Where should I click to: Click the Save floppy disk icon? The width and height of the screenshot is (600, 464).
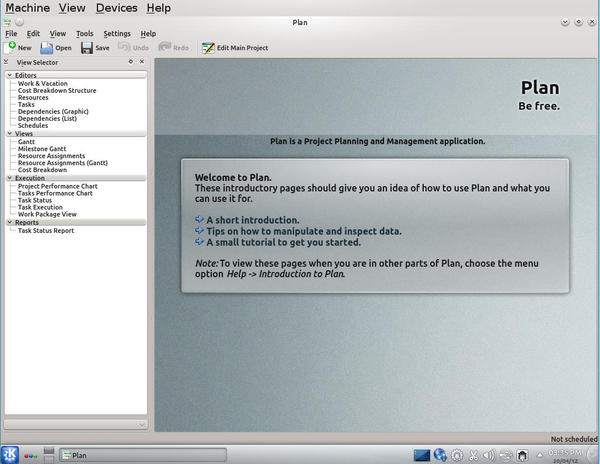(87, 48)
